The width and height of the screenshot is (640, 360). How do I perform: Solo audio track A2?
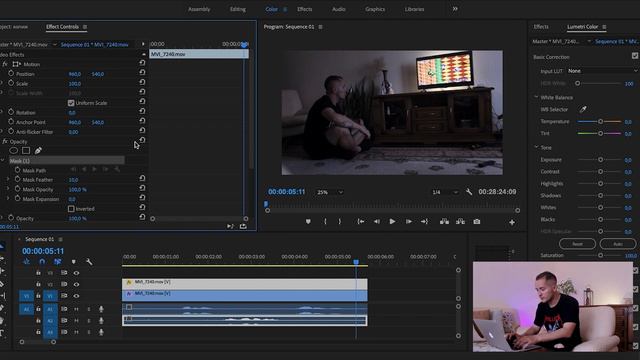coord(89,320)
